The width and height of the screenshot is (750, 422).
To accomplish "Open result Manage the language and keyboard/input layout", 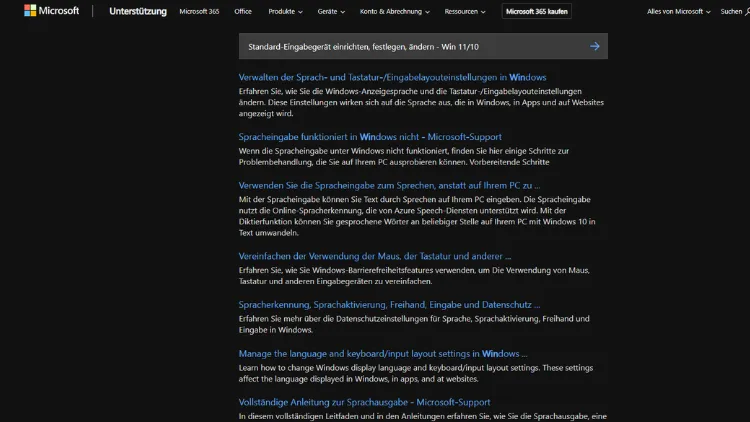I will point(383,354).
